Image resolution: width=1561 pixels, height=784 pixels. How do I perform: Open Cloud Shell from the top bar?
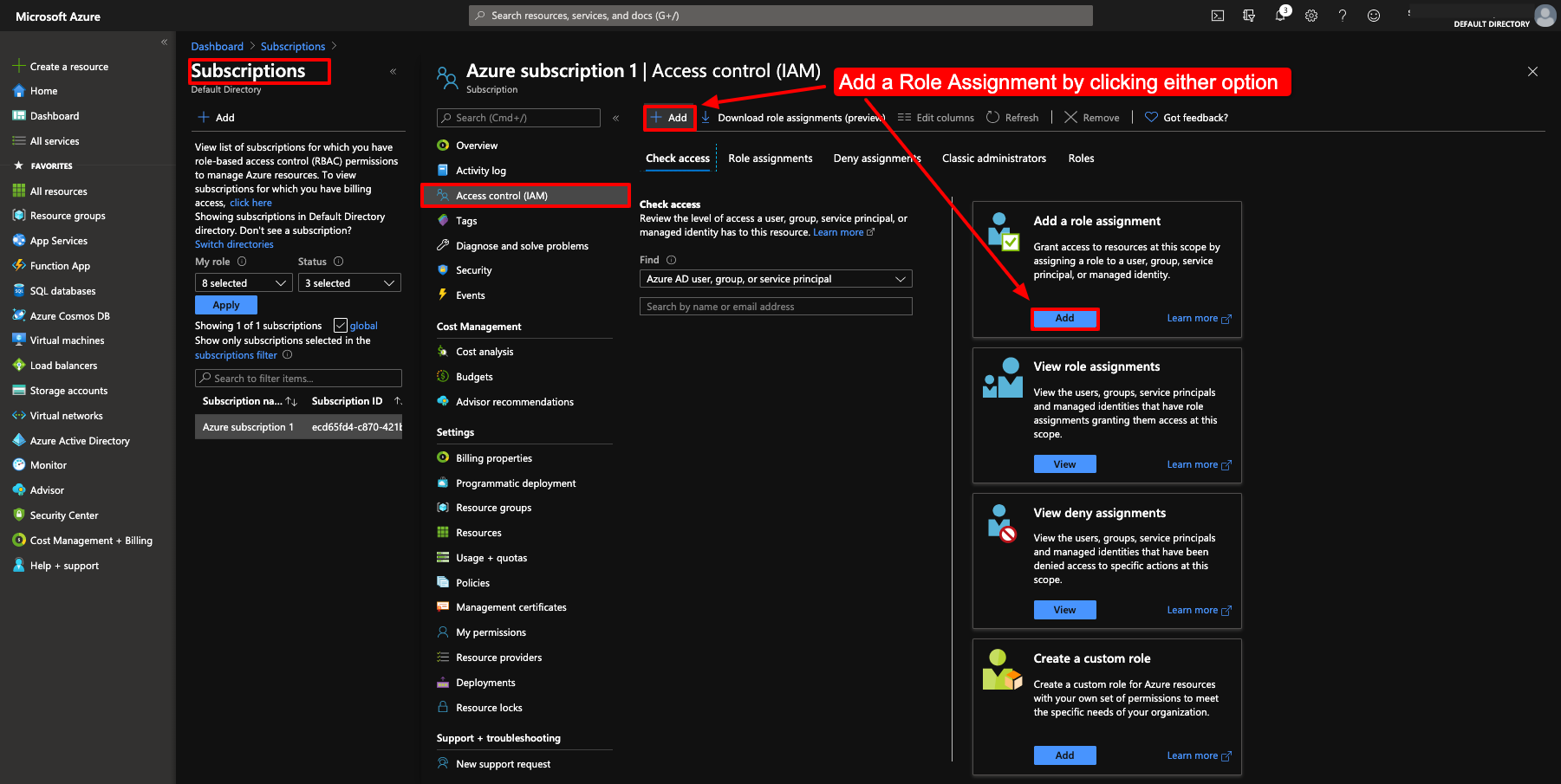1218,15
